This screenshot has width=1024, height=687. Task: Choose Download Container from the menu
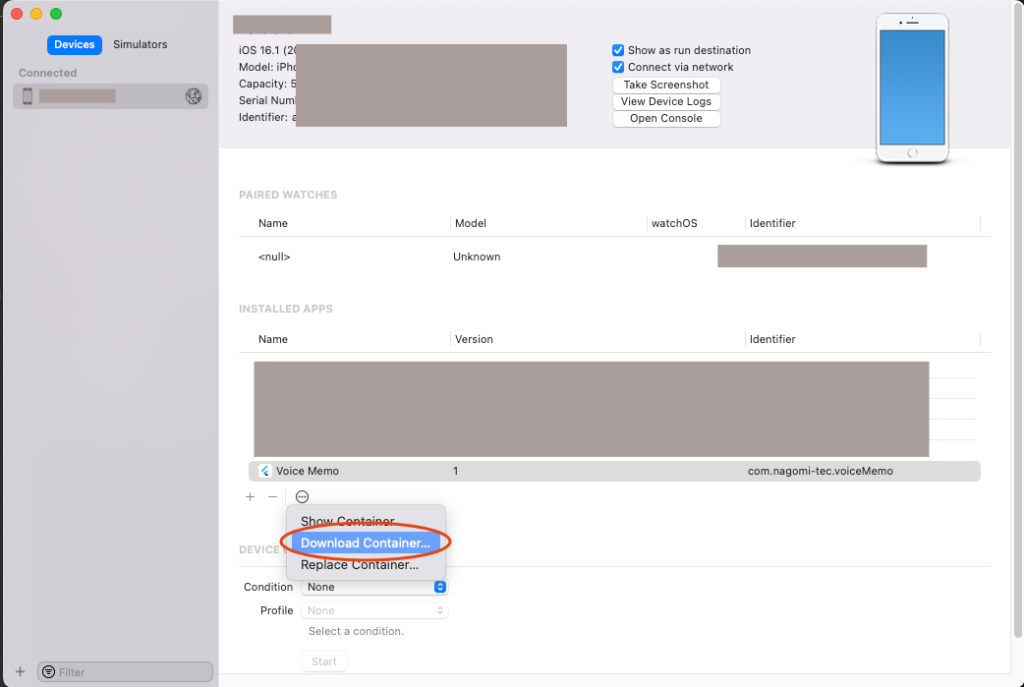tap(365, 543)
